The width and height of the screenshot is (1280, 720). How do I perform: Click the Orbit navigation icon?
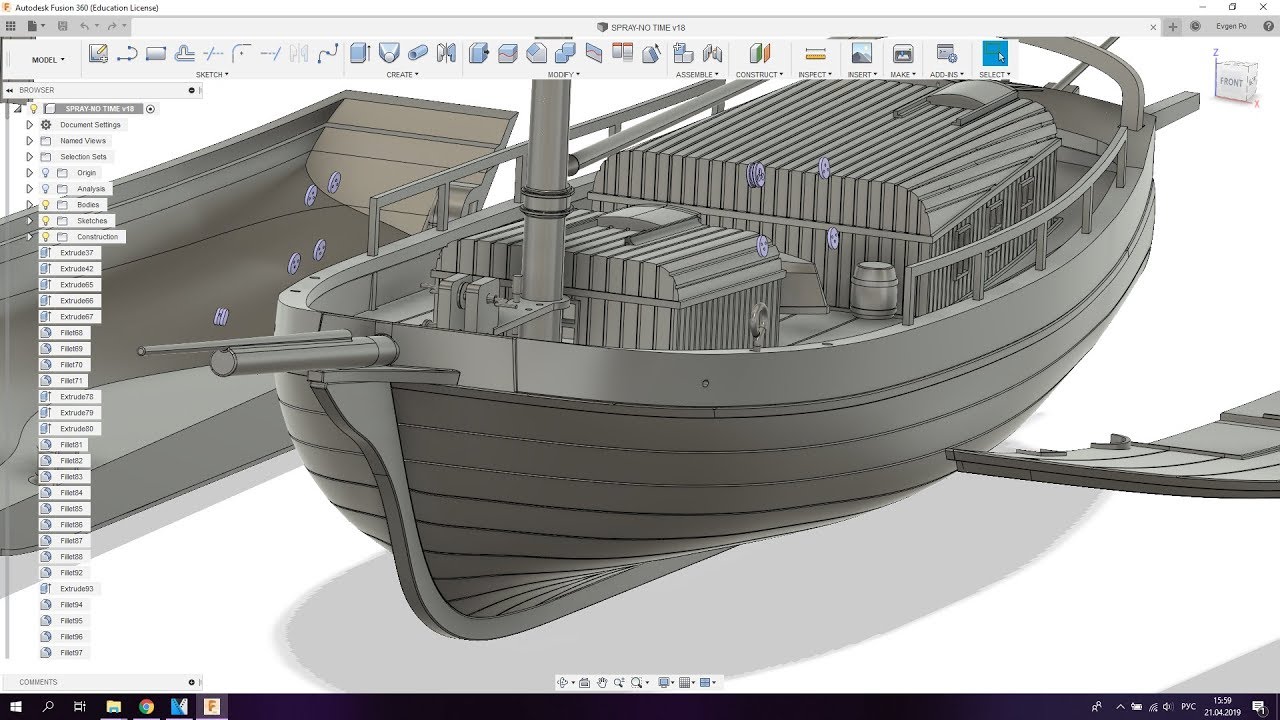click(563, 683)
